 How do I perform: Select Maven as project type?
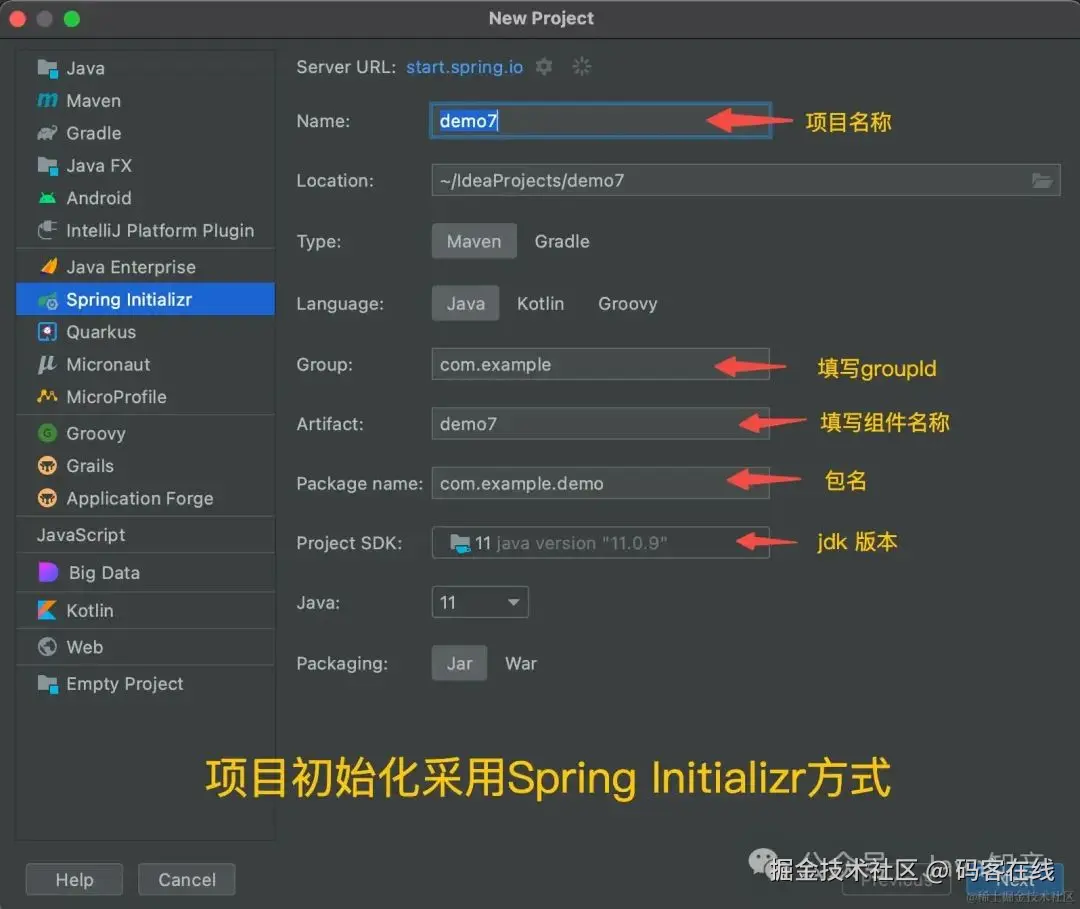474,241
